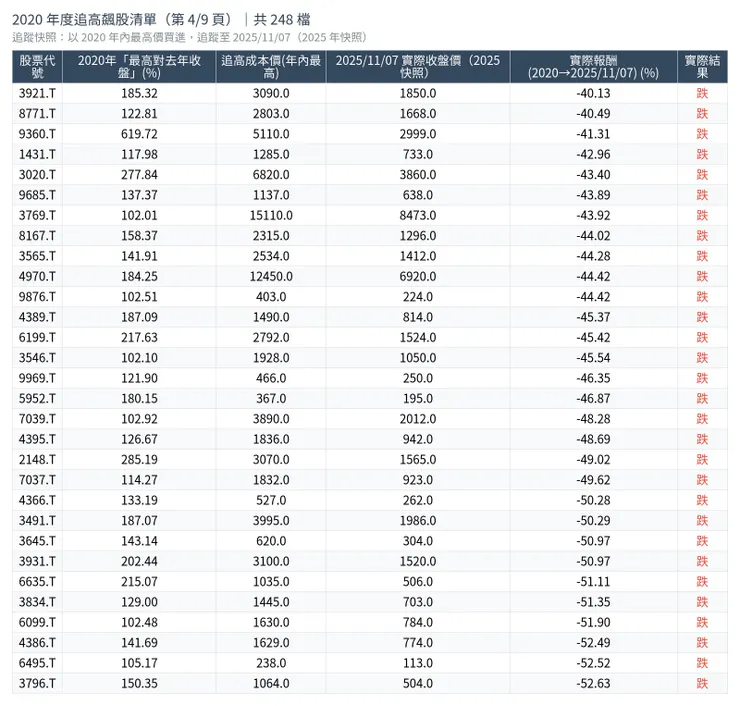Viewport: 740px width, 706px height.
Task: Click stock code 5952.T
Action: click(x=37, y=398)
